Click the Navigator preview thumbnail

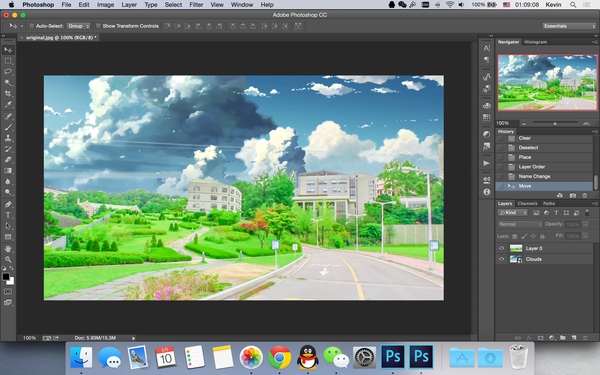[x=547, y=82]
